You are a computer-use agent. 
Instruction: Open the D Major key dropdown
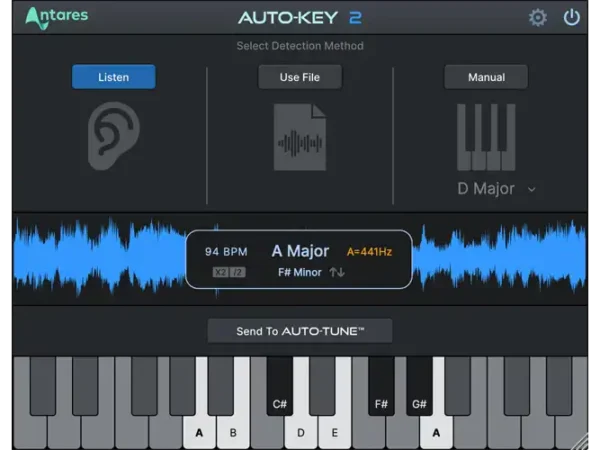click(497, 189)
